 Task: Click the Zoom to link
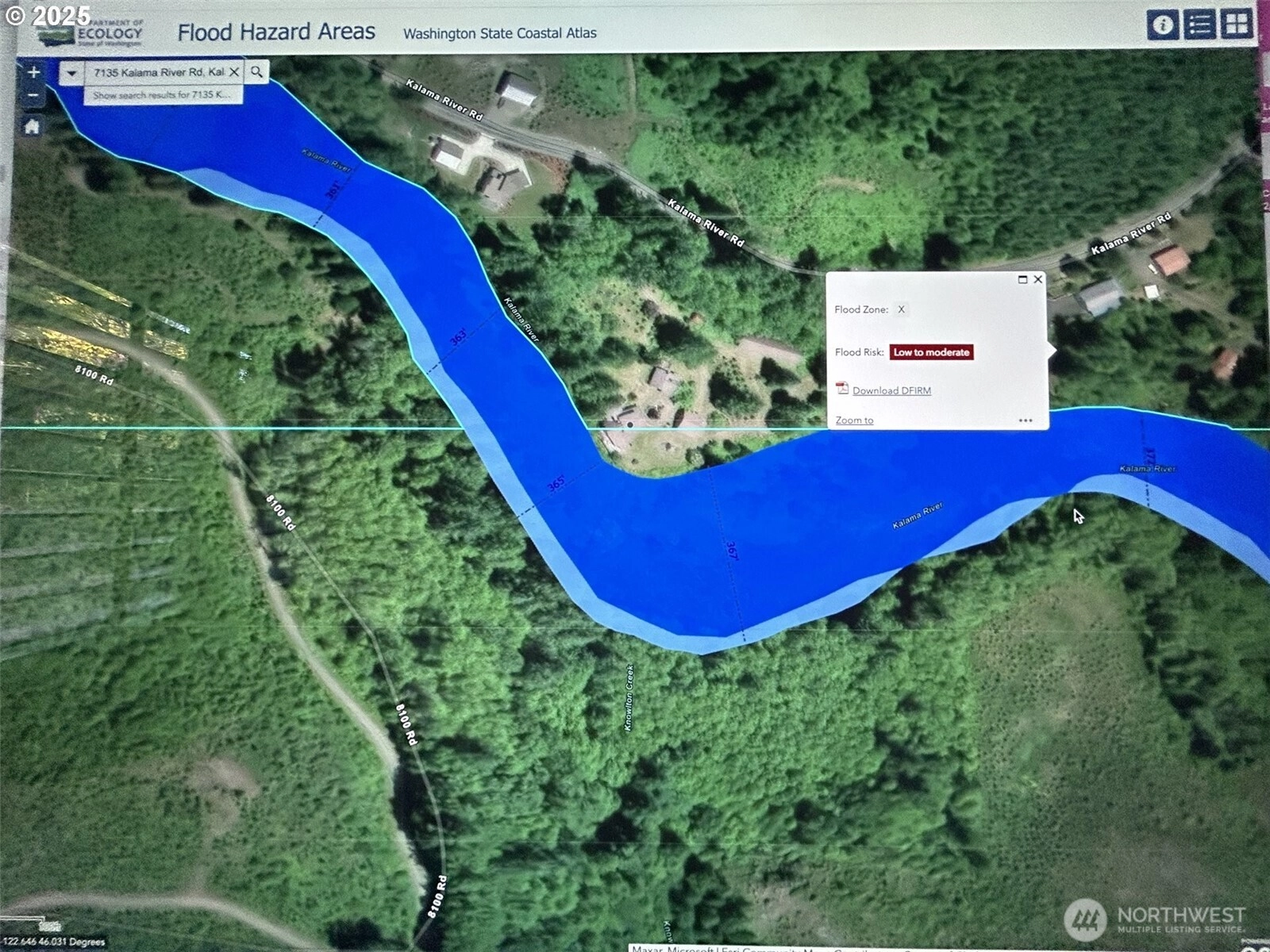[854, 420]
